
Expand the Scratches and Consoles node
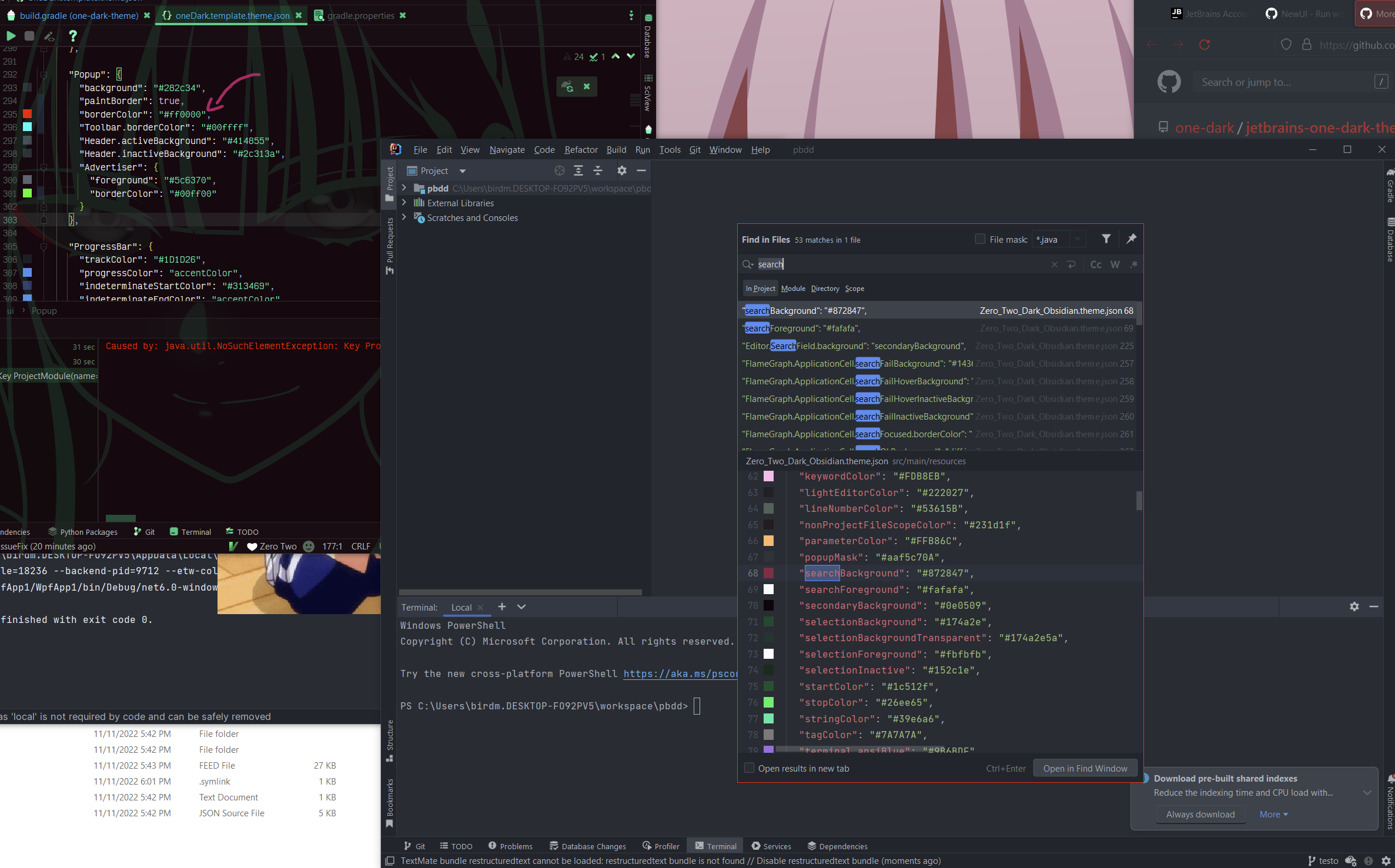404,217
